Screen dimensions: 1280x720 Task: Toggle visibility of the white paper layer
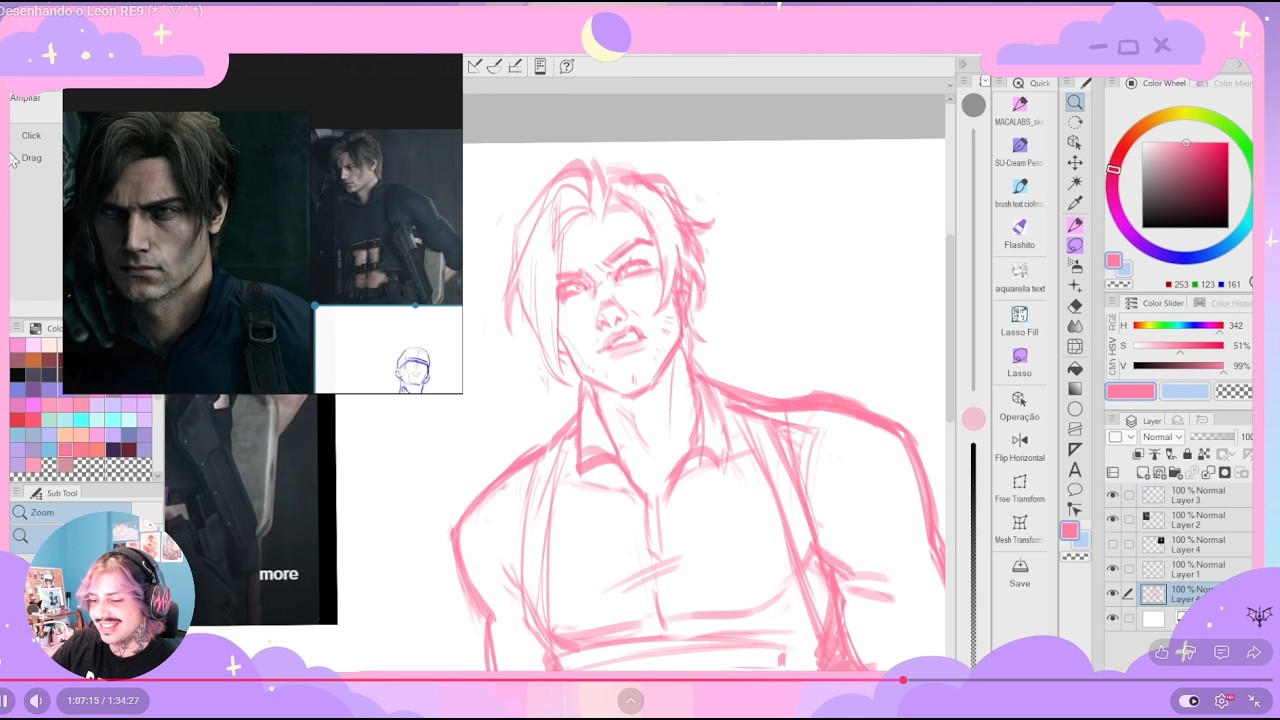point(1113,619)
